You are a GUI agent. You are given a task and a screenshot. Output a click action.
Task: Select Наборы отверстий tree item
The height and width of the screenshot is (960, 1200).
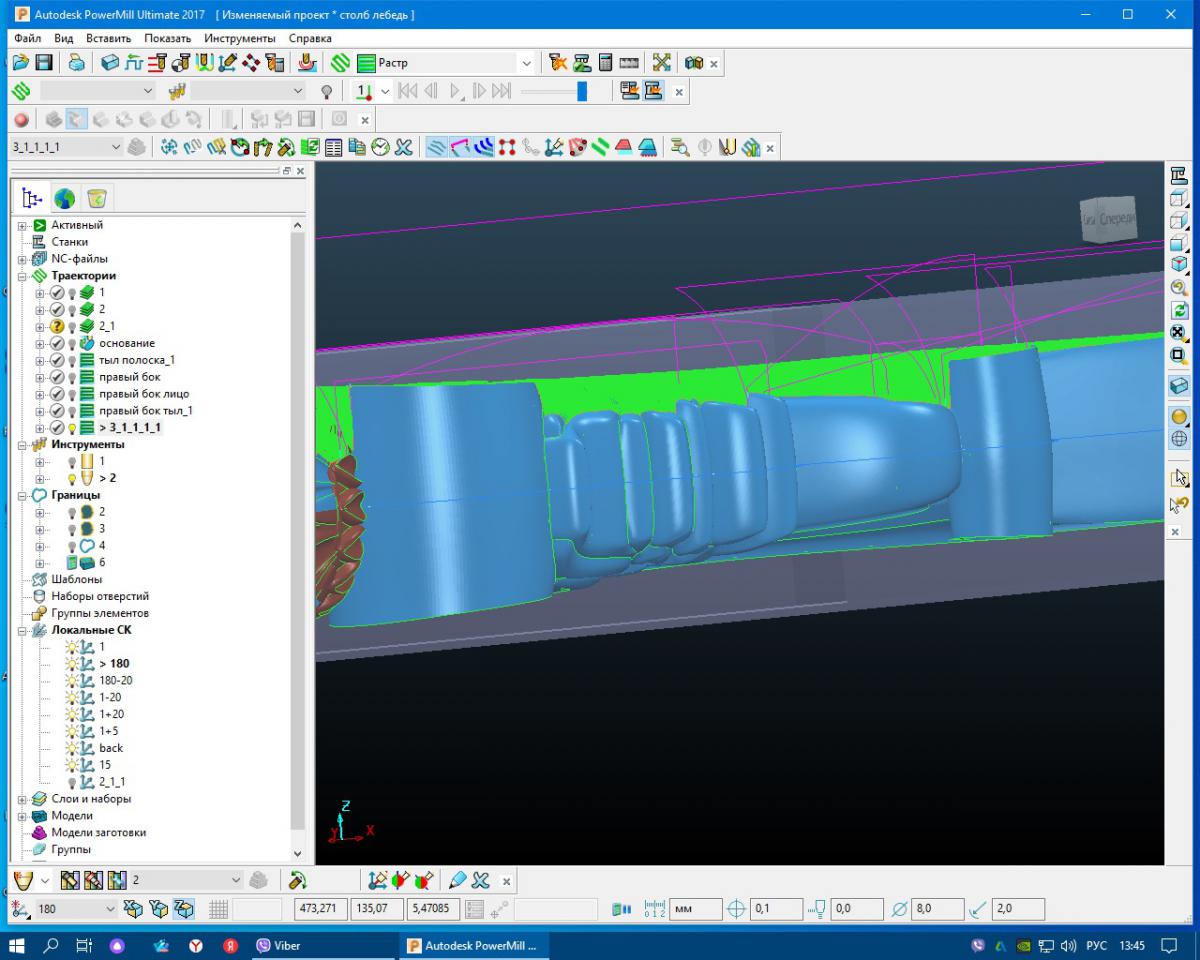(x=100, y=597)
